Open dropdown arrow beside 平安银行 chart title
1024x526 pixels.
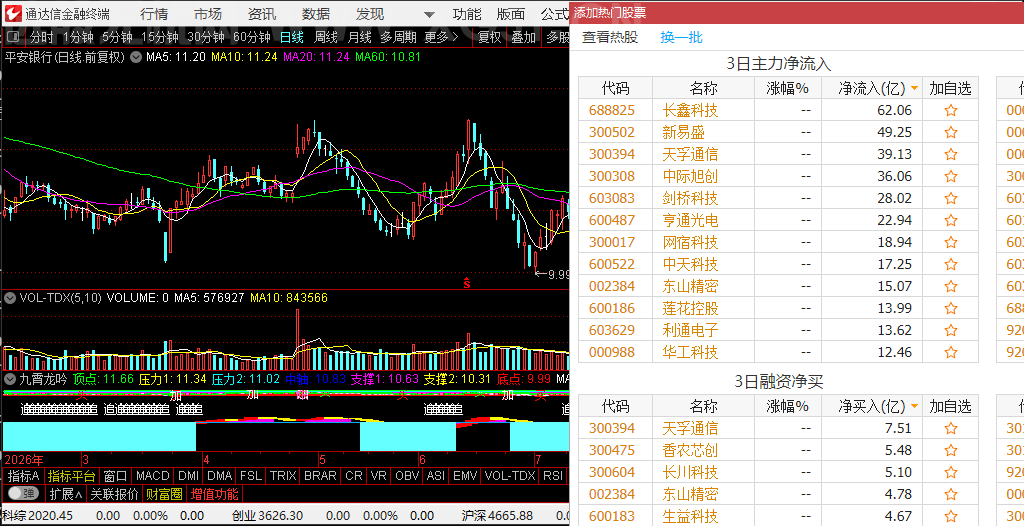tap(136, 57)
